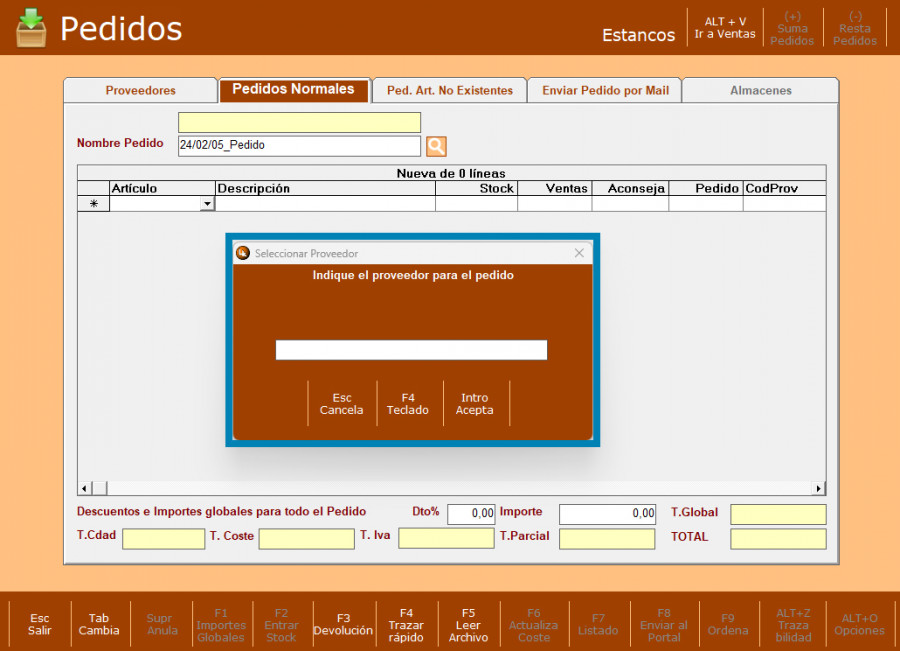Image resolution: width=900 pixels, height=651 pixels.
Task: Open the Ped. Art. No Existentes tab
Action: (449, 90)
